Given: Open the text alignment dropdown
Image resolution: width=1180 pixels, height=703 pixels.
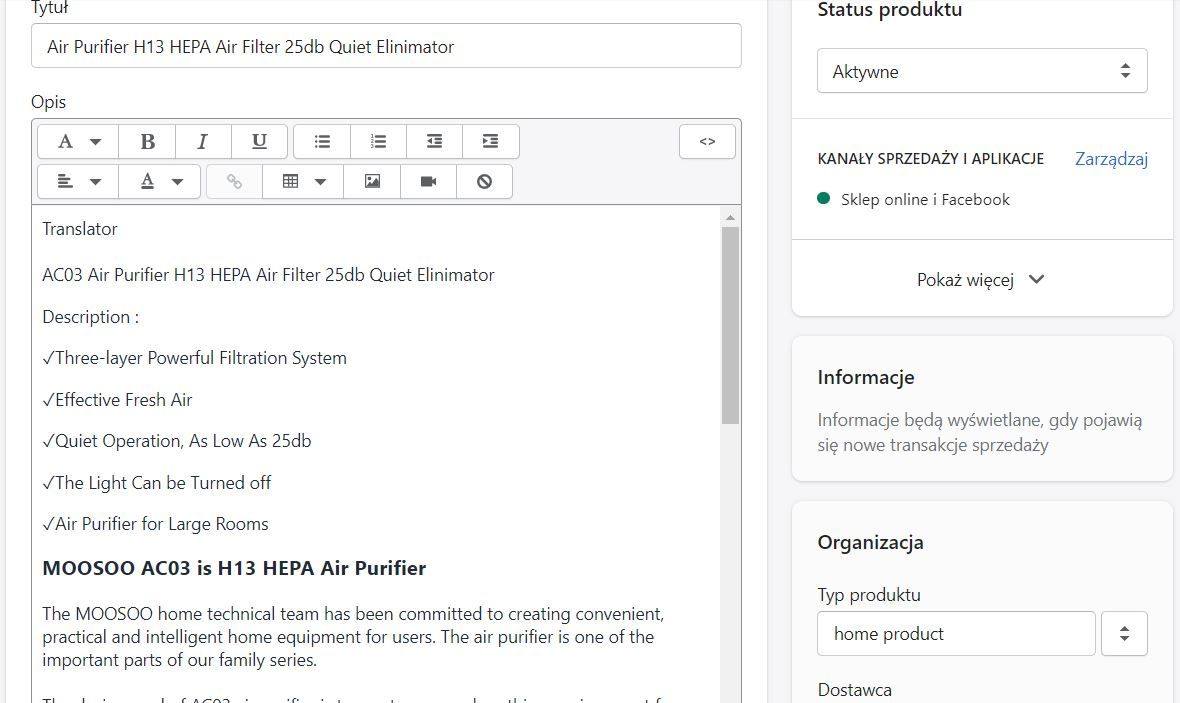Looking at the screenshot, I should point(78,181).
